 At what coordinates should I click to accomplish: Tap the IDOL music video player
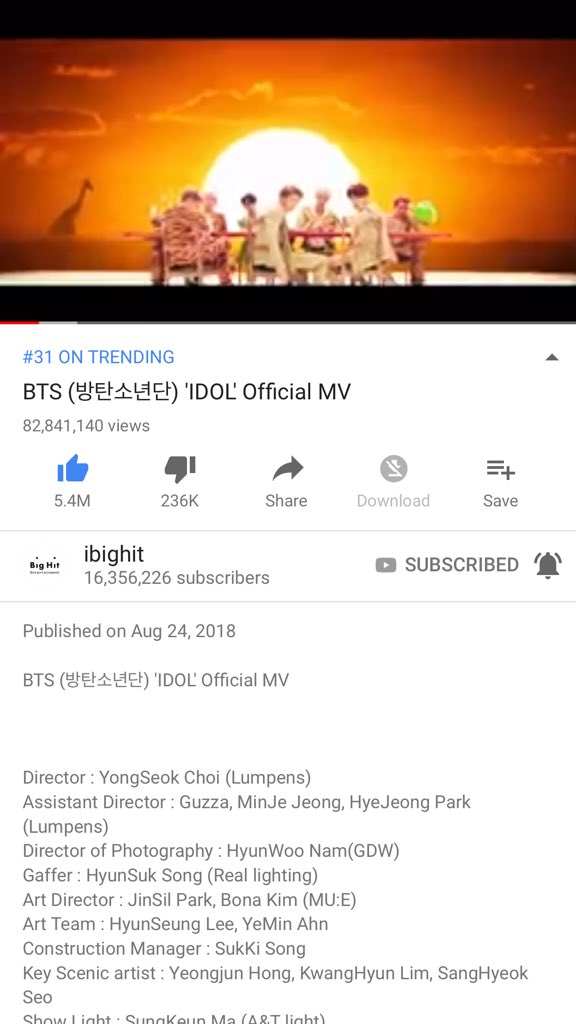[x=288, y=162]
